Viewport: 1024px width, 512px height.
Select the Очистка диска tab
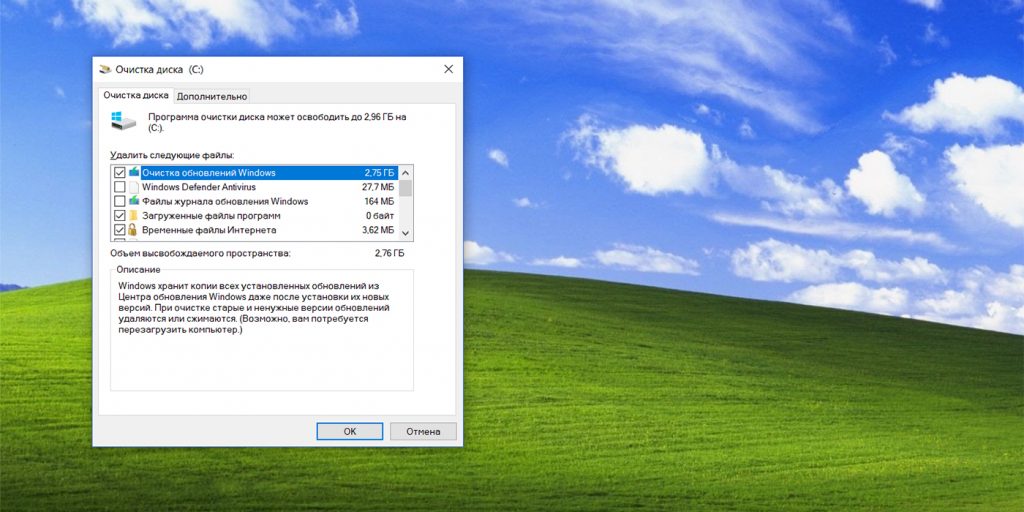click(136, 95)
